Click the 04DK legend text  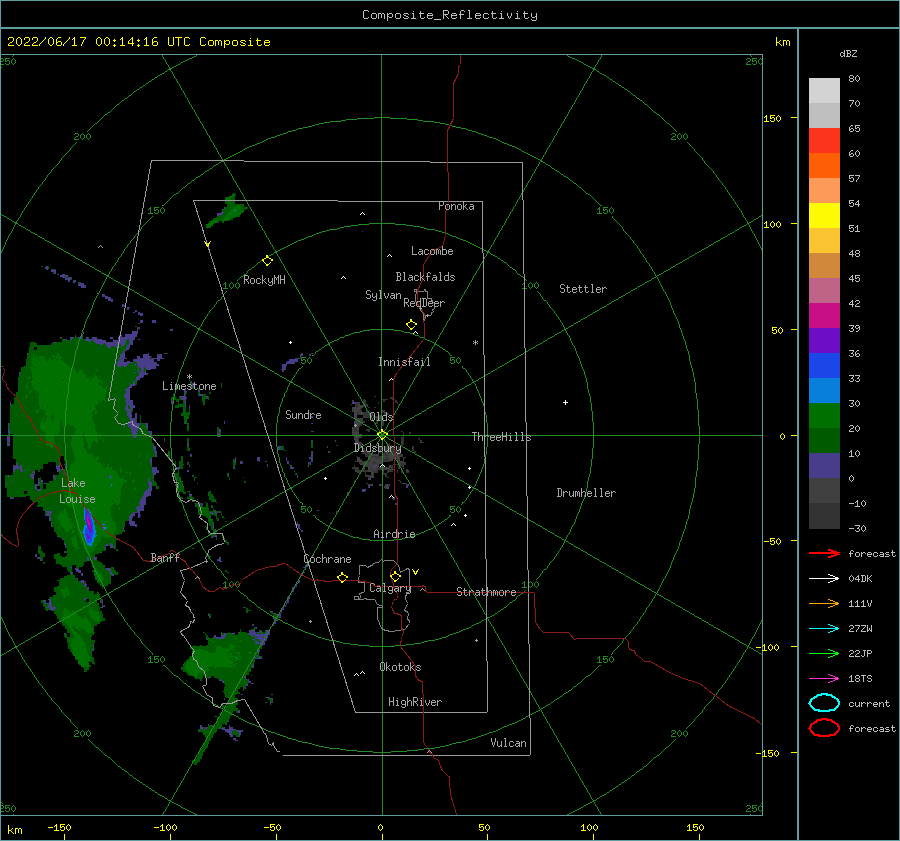pos(860,579)
